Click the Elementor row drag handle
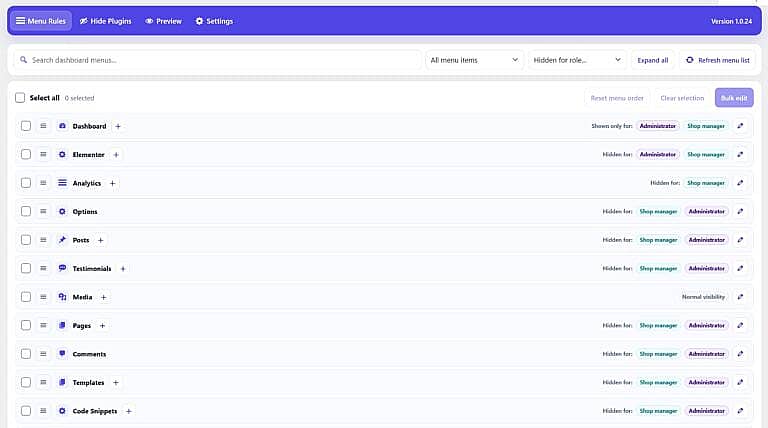 pyautogui.click(x=43, y=154)
